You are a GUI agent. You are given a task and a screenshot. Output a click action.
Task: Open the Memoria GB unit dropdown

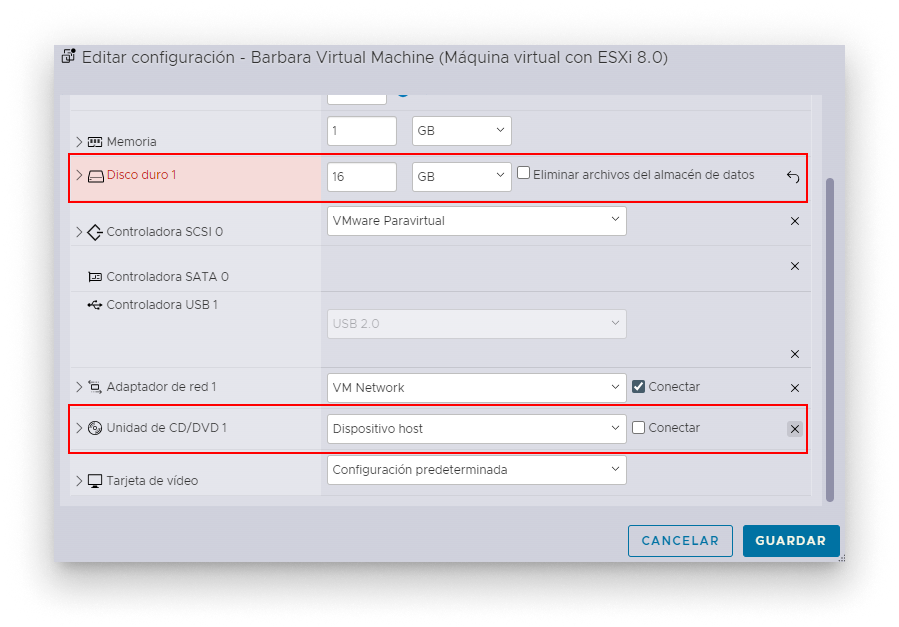click(x=461, y=131)
